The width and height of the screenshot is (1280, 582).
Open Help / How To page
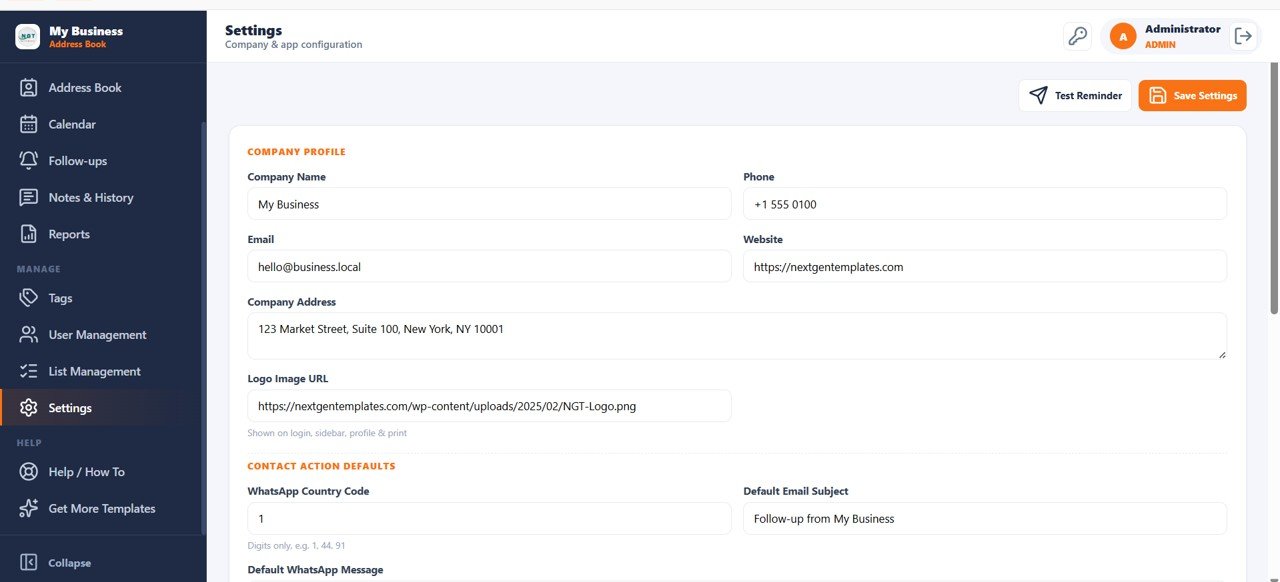[101, 472]
